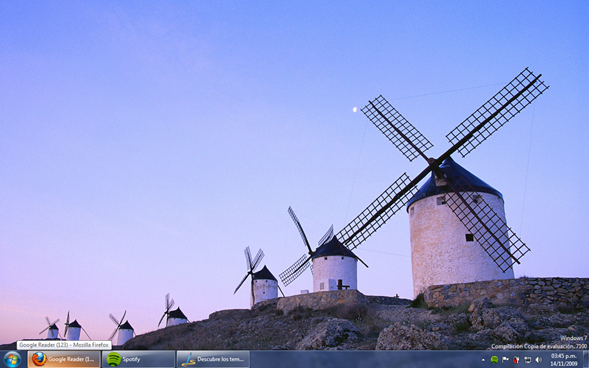Open the Action Center flag icon
The image size is (589, 368).
coord(505,360)
